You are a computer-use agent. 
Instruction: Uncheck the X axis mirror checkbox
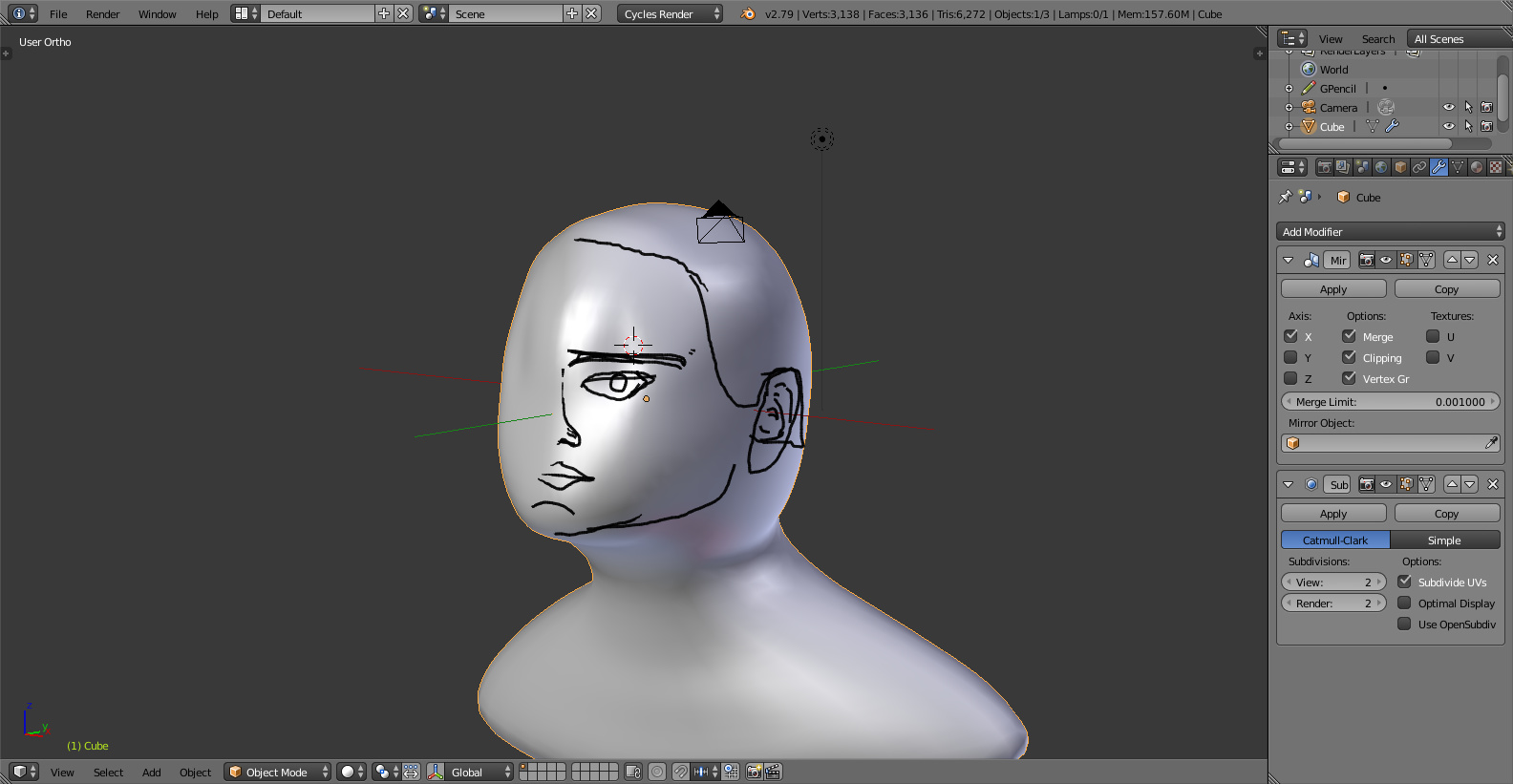[x=1290, y=336]
